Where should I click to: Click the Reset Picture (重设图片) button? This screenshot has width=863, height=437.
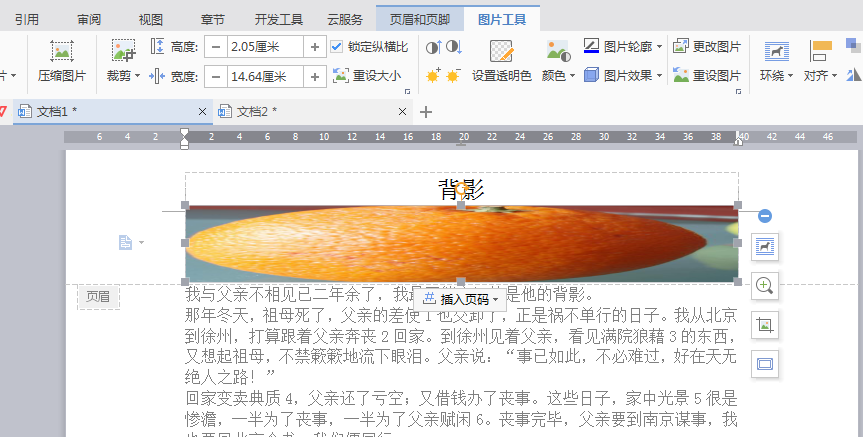707,75
